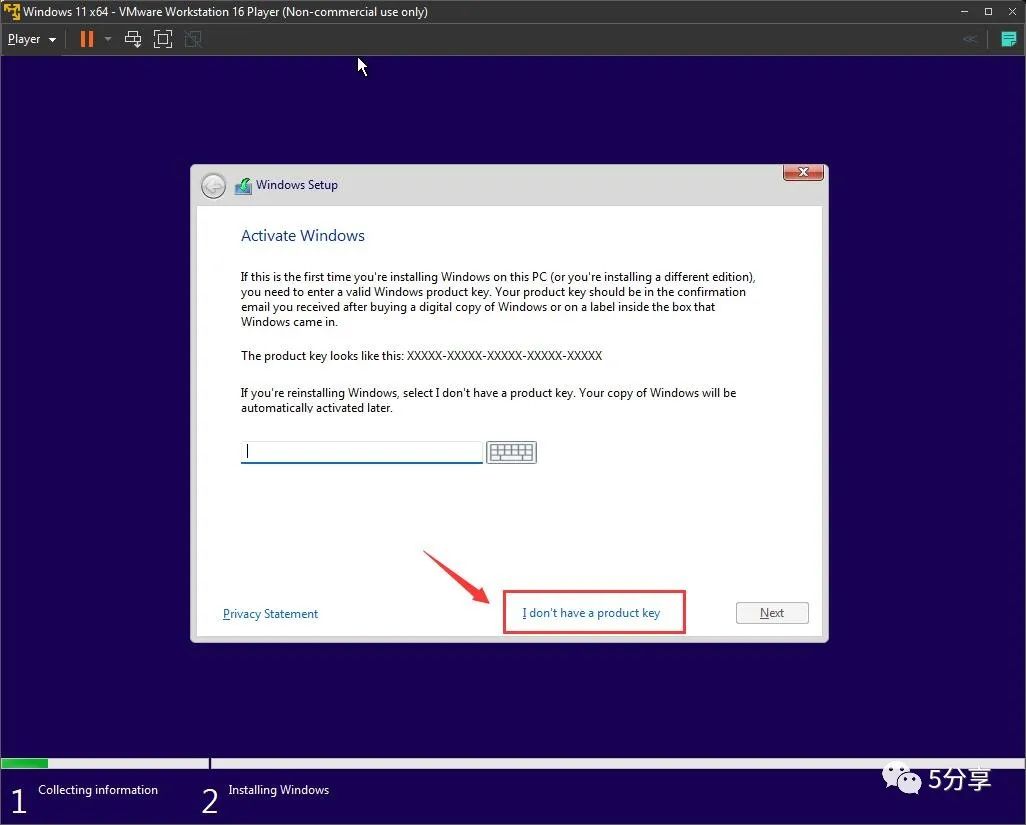Viewport: 1026px width, 825px height.
Task: Choose I don't have a product key
Action: click(x=591, y=613)
